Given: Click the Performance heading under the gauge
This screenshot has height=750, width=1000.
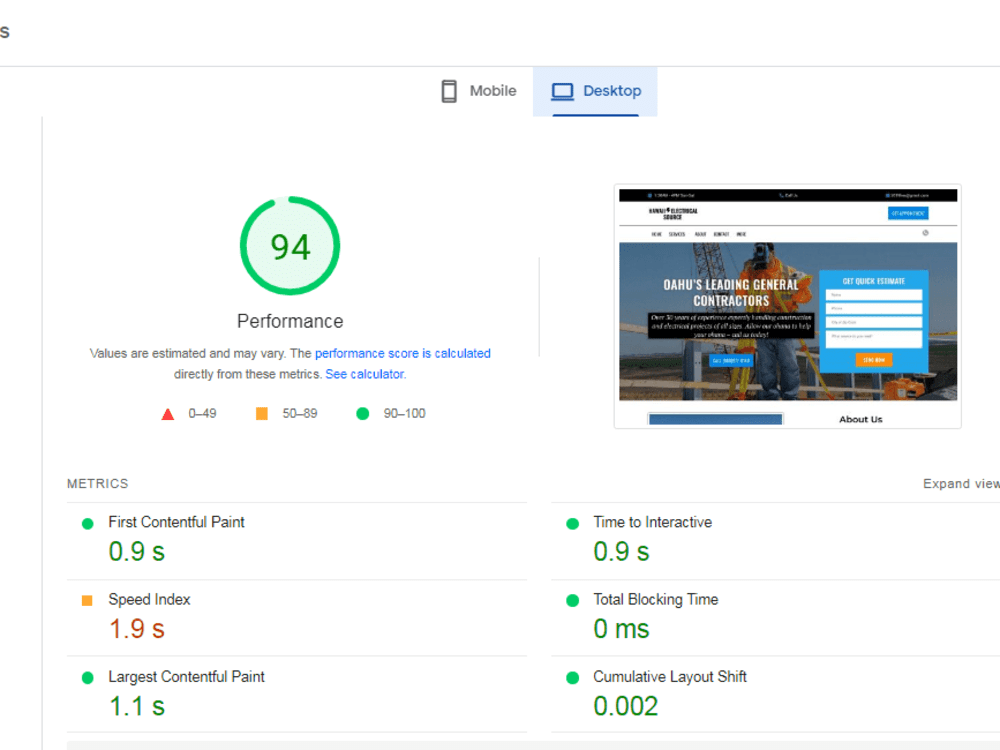Looking at the screenshot, I should click(x=290, y=321).
